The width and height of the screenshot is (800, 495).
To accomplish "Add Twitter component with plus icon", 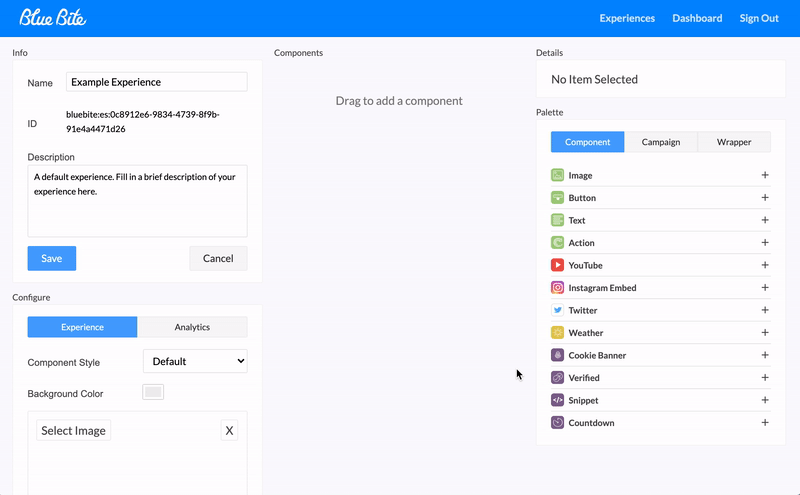I will [765, 310].
